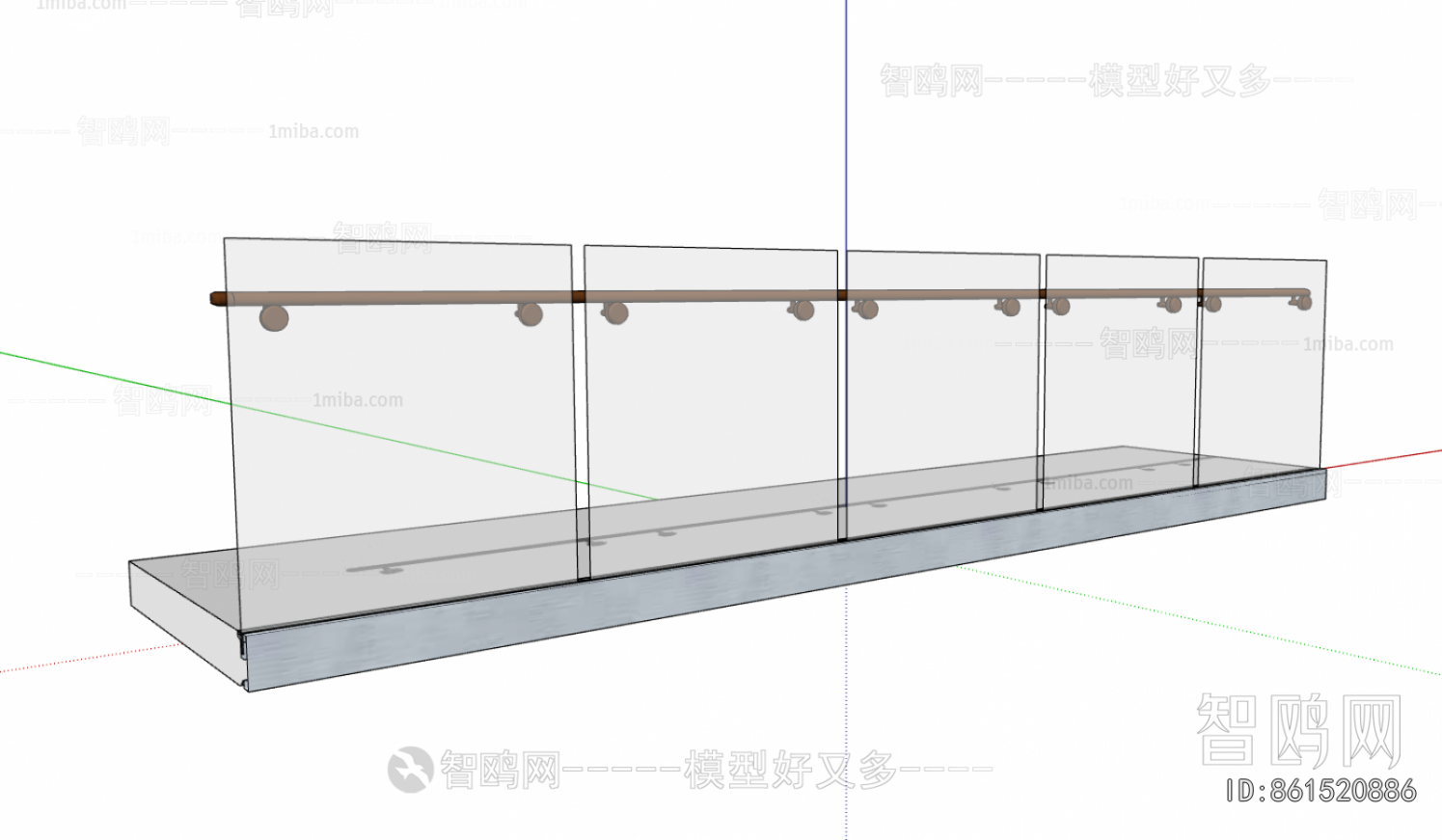
Task: Toggle the red axis line
Action: click(1389, 451)
